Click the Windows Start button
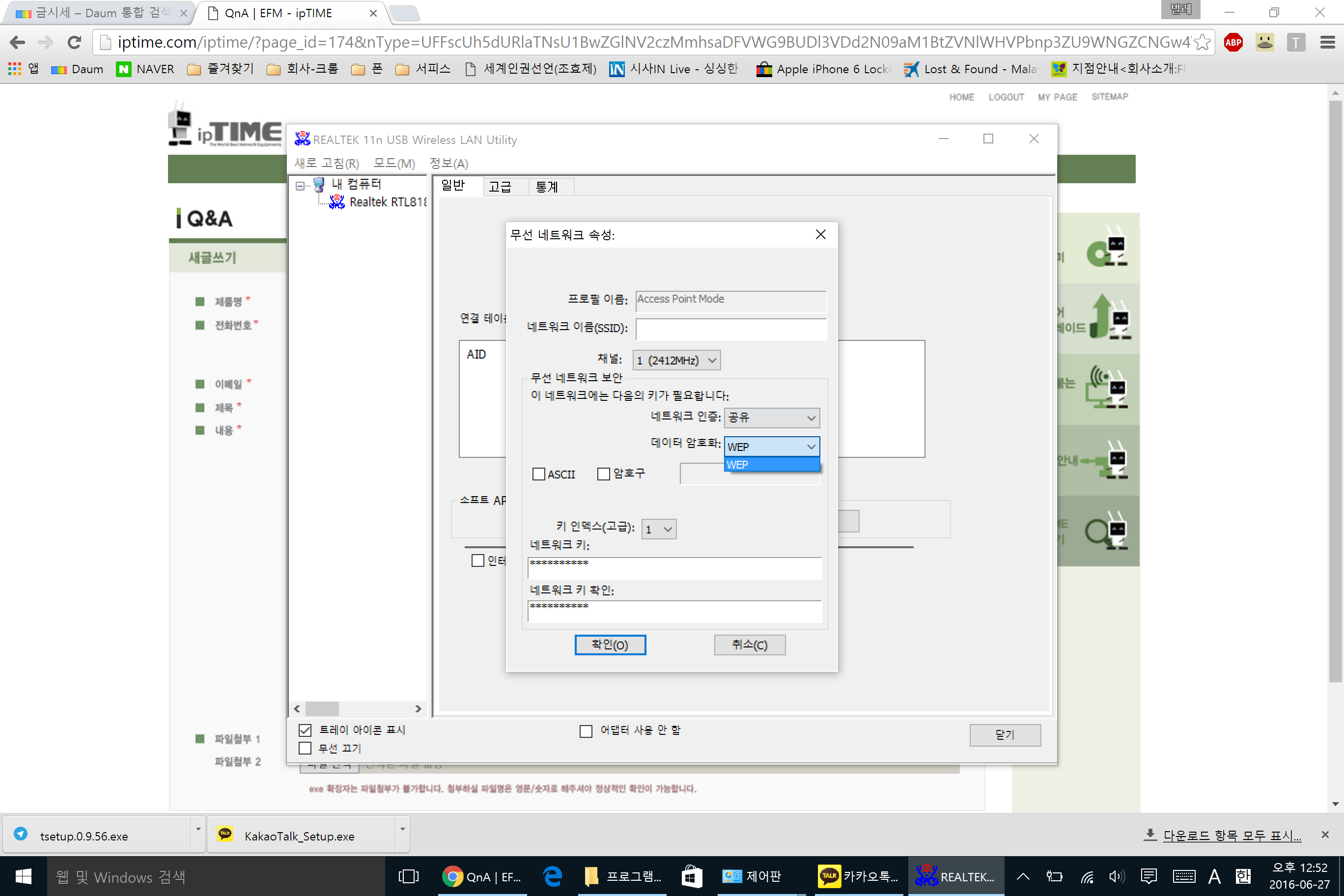 (x=24, y=876)
